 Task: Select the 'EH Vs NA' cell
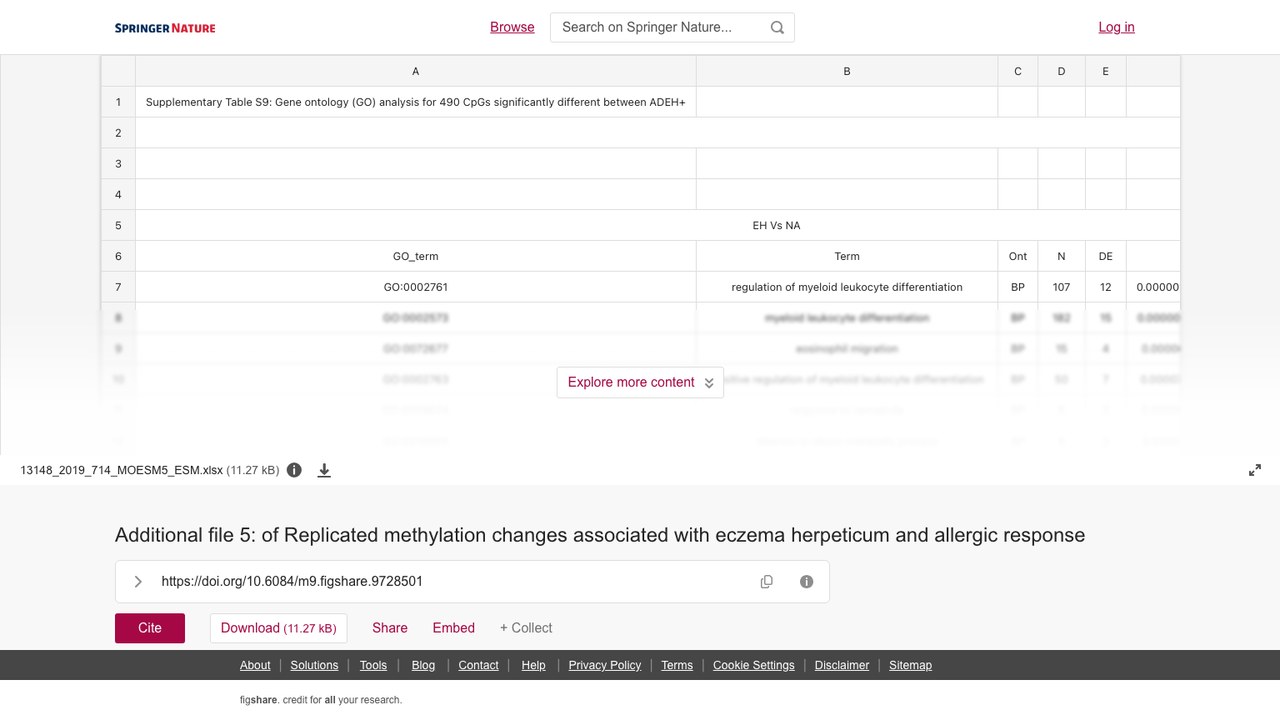(658, 225)
